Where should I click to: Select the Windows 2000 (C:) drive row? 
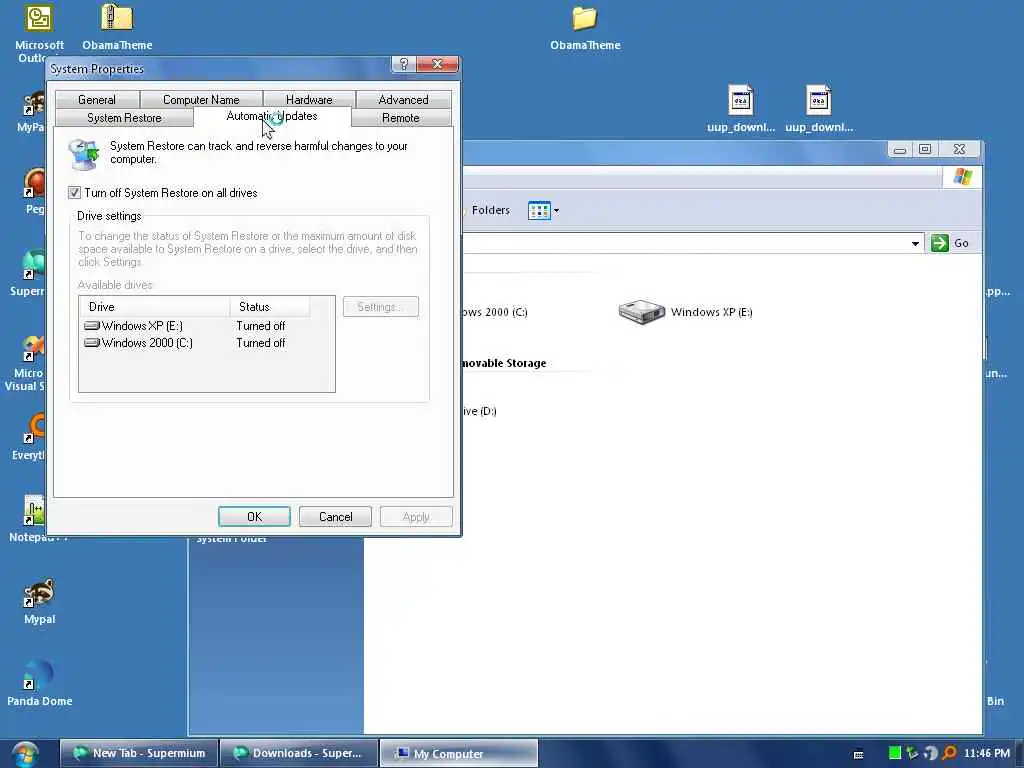(x=194, y=343)
